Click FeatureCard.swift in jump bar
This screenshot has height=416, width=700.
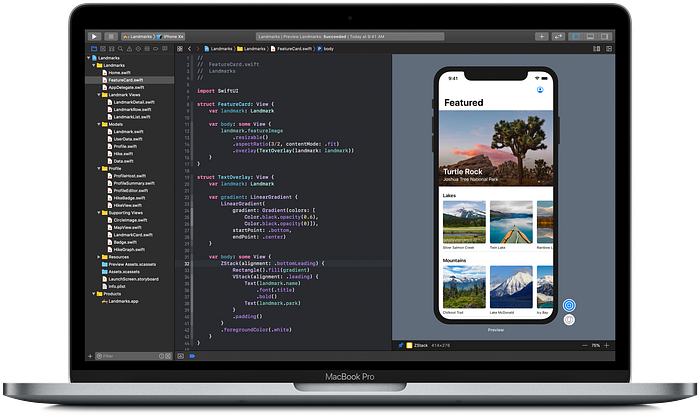click(291, 49)
